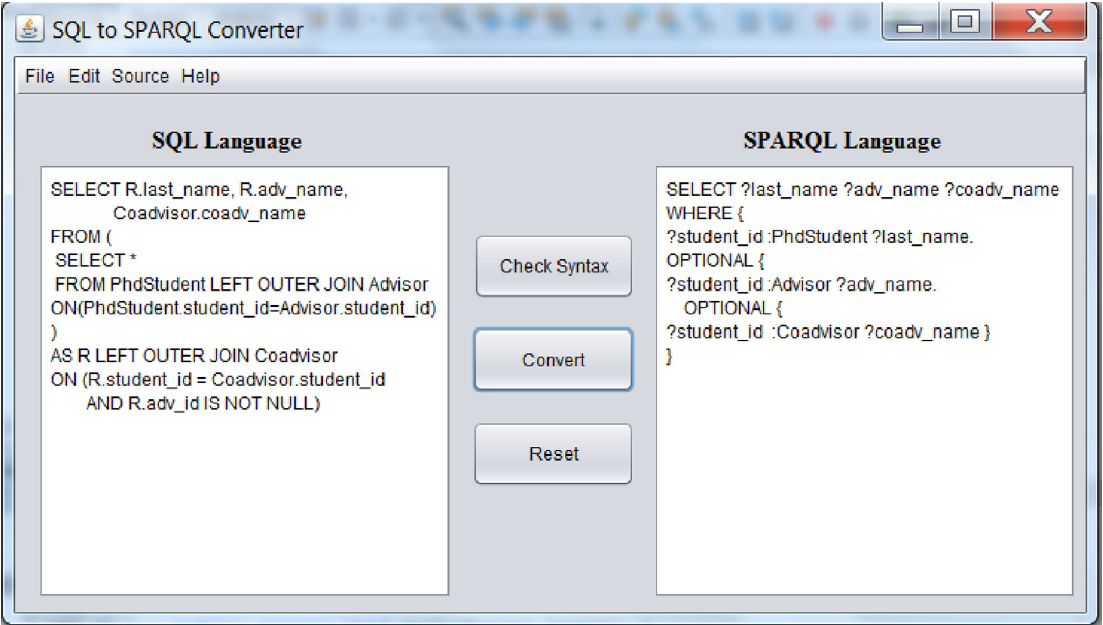Open the File menu
This screenshot has width=1103, height=625.
[x=39, y=77]
